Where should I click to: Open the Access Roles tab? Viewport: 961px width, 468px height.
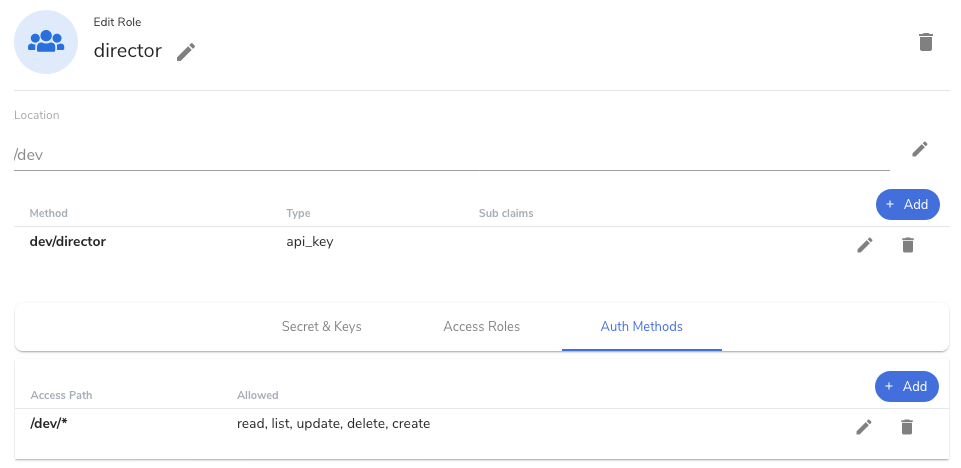click(481, 326)
